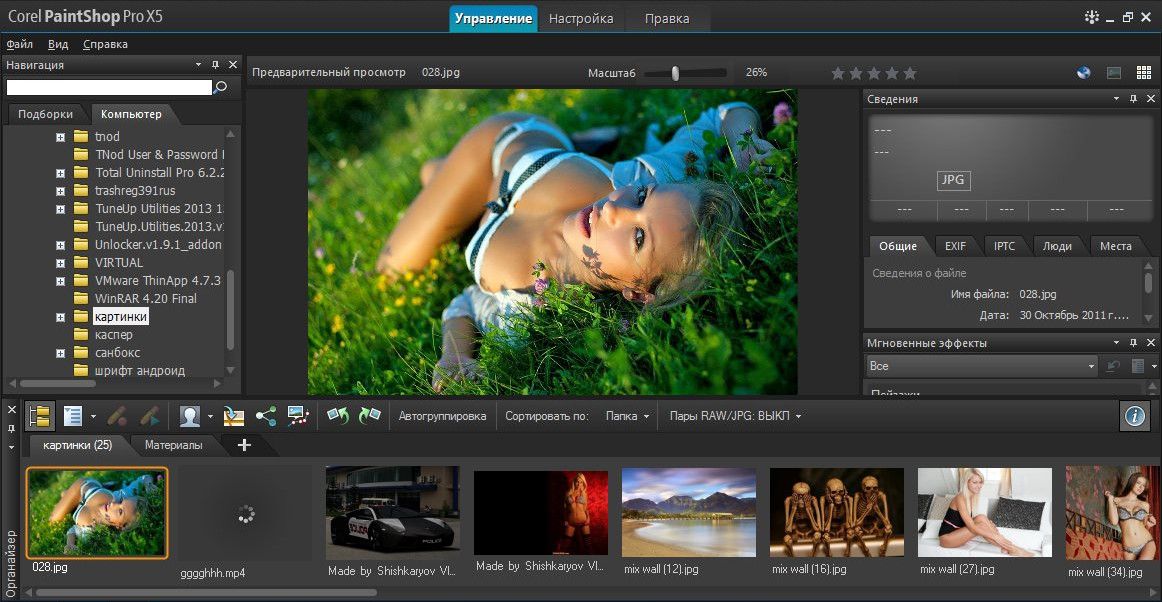Toggle the navigation panel icon in organizer toolbar

pyautogui.click(x=40, y=416)
